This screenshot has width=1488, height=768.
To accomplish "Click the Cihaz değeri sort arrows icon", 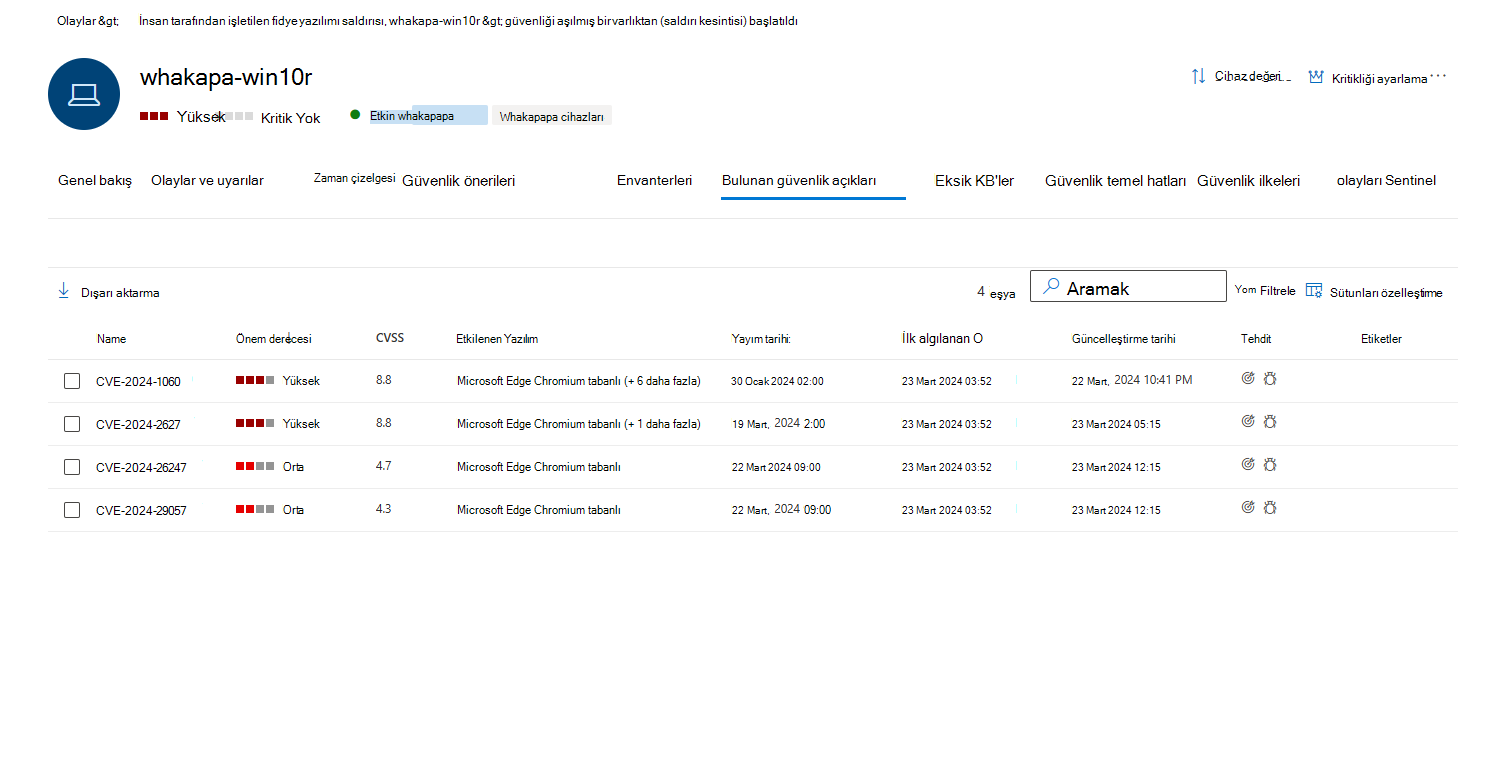I will tap(1198, 76).
